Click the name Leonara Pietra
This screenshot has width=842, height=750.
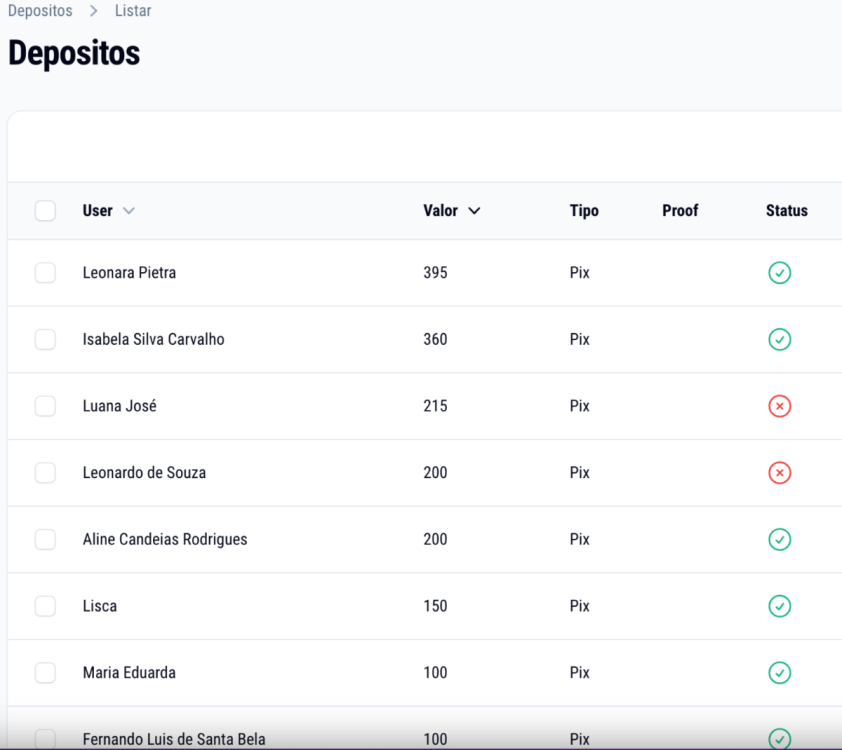(x=129, y=273)
